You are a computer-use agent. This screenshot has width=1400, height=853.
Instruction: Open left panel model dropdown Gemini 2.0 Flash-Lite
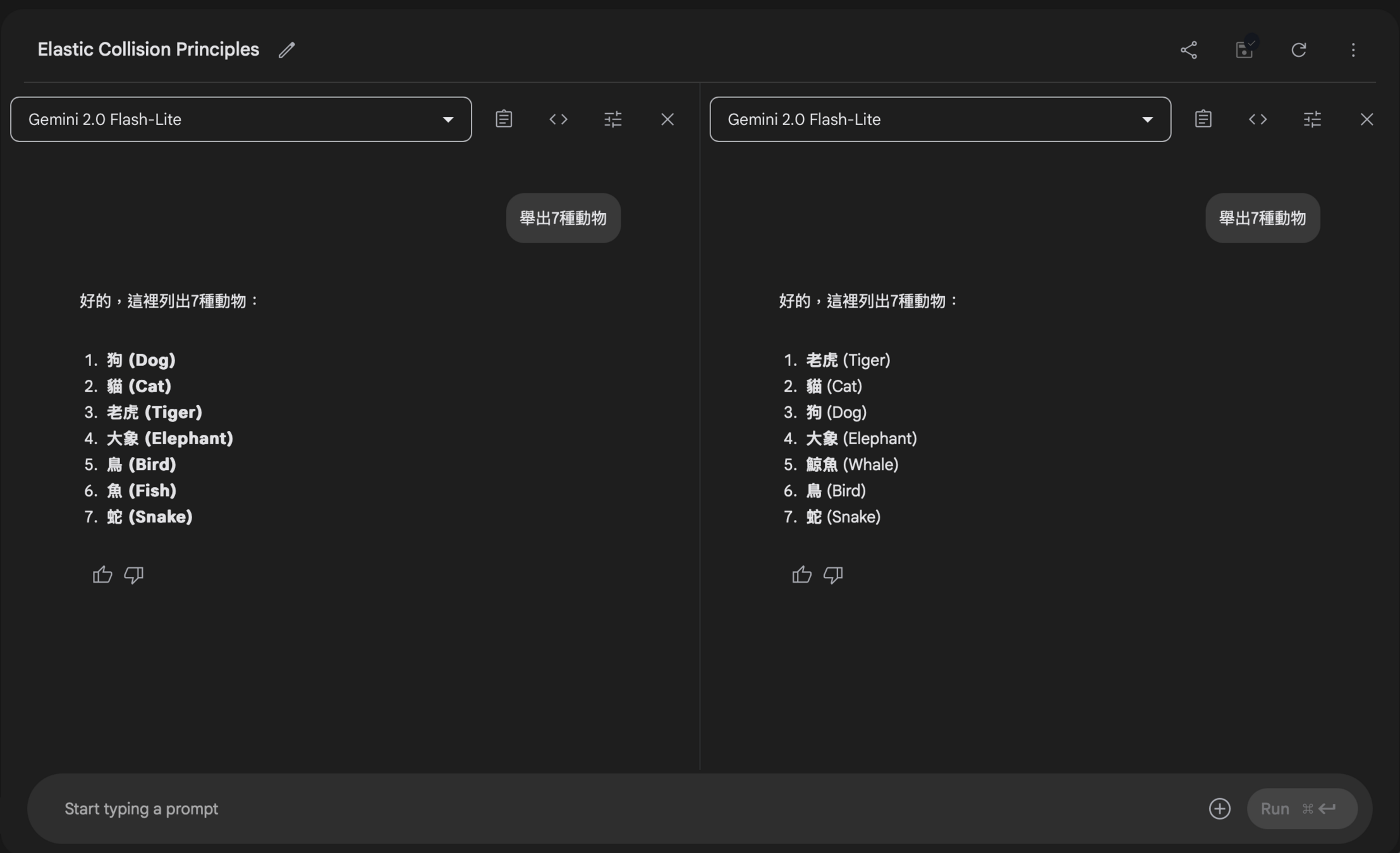click(x=241, y=119)
